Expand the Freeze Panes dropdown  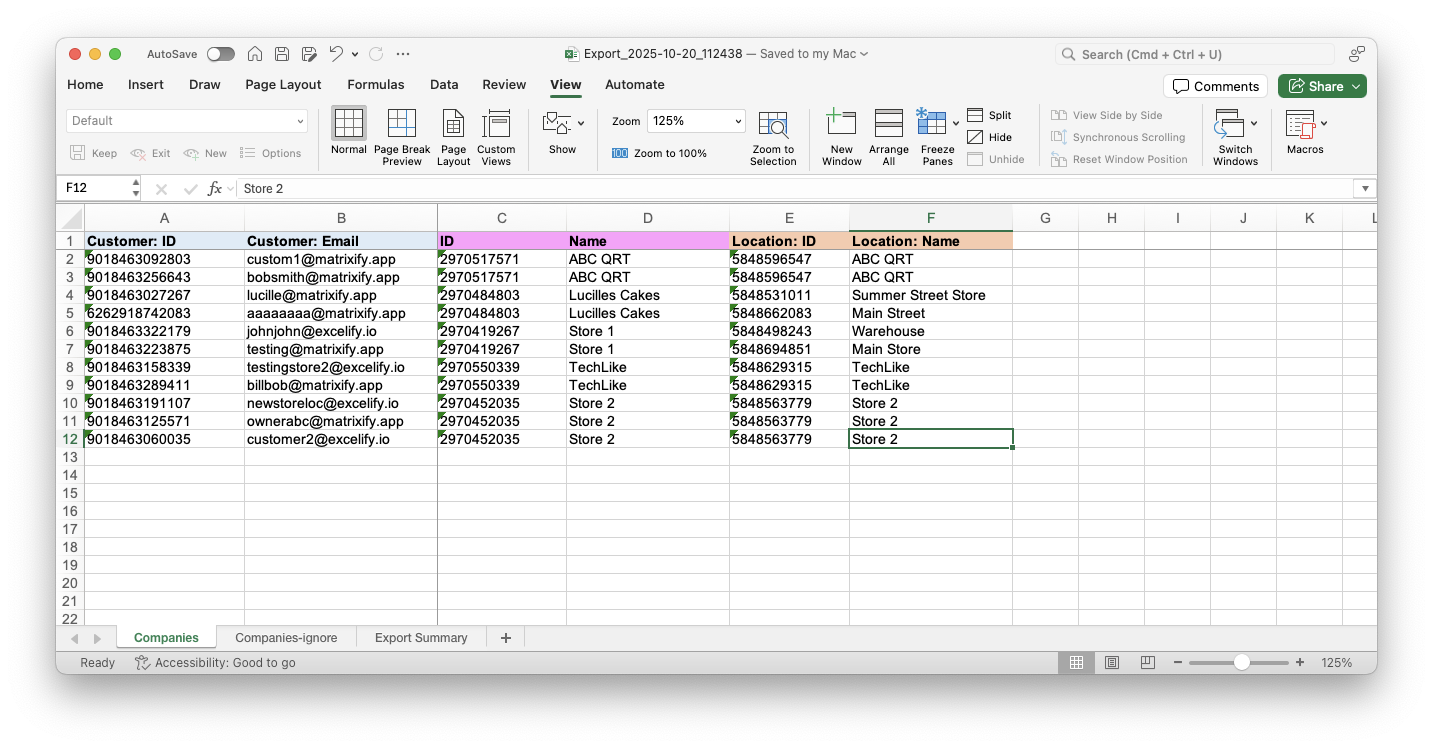956,124
